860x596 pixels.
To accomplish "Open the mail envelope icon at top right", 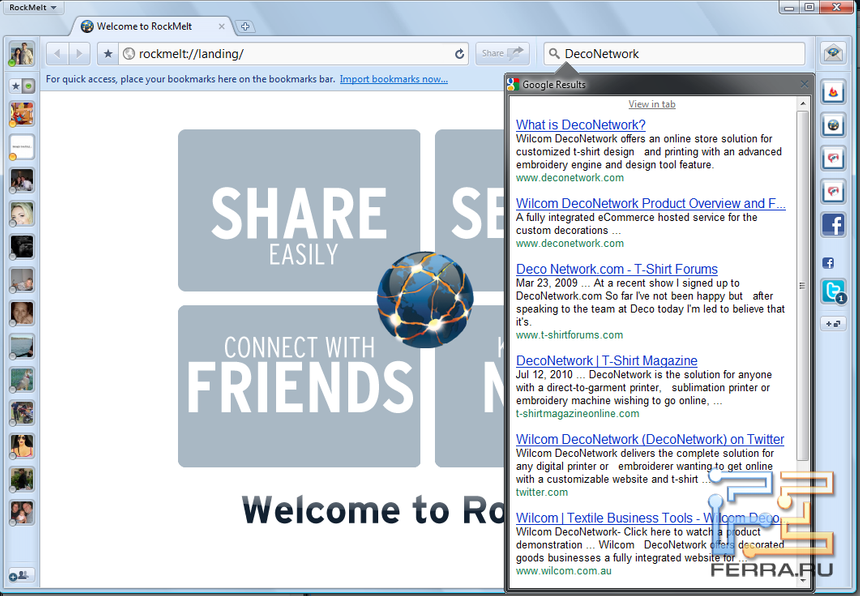I will click(x=832, y=54).
